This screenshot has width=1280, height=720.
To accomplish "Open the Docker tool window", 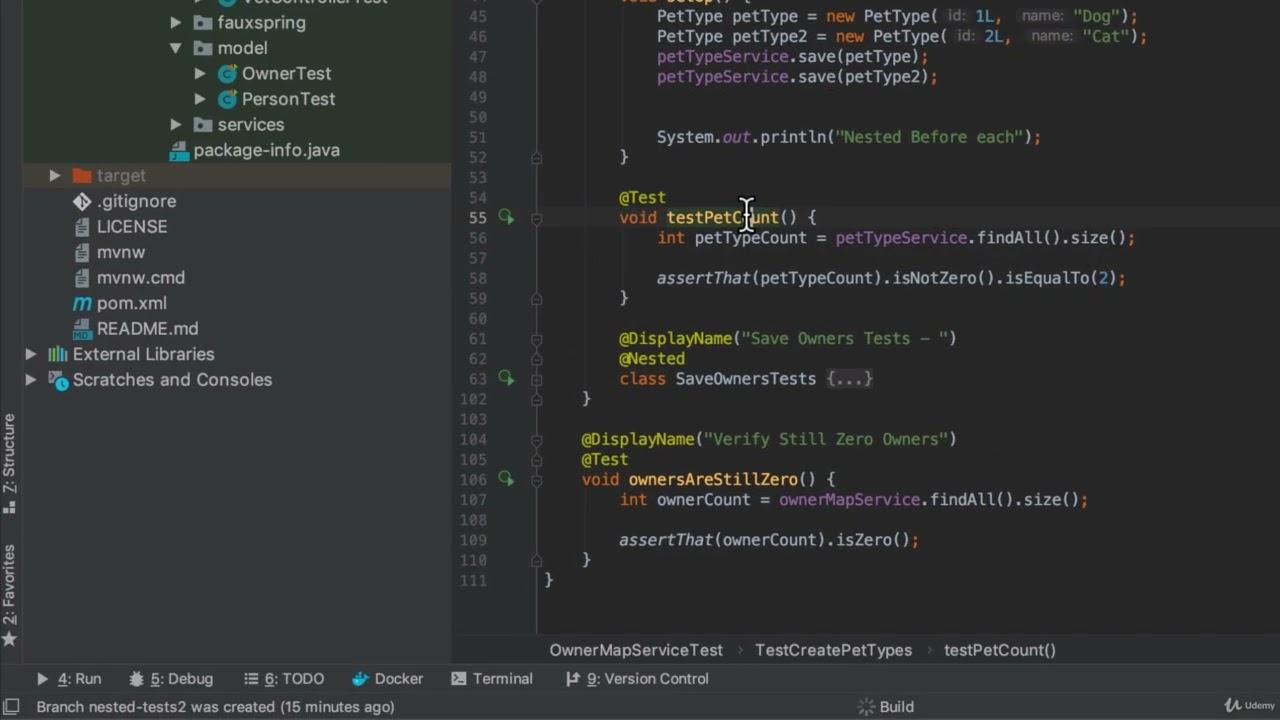I will 388,679.
